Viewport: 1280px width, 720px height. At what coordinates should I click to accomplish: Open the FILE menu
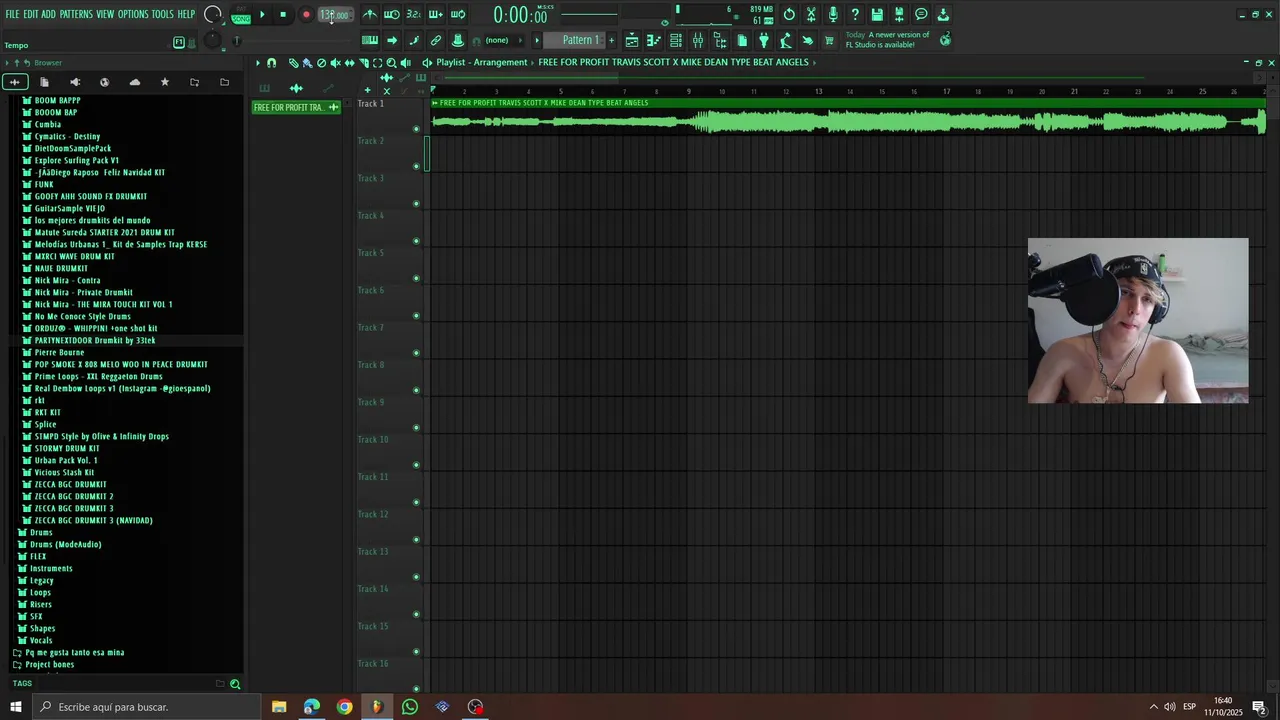pyautogui.click(x=12, y=14)
